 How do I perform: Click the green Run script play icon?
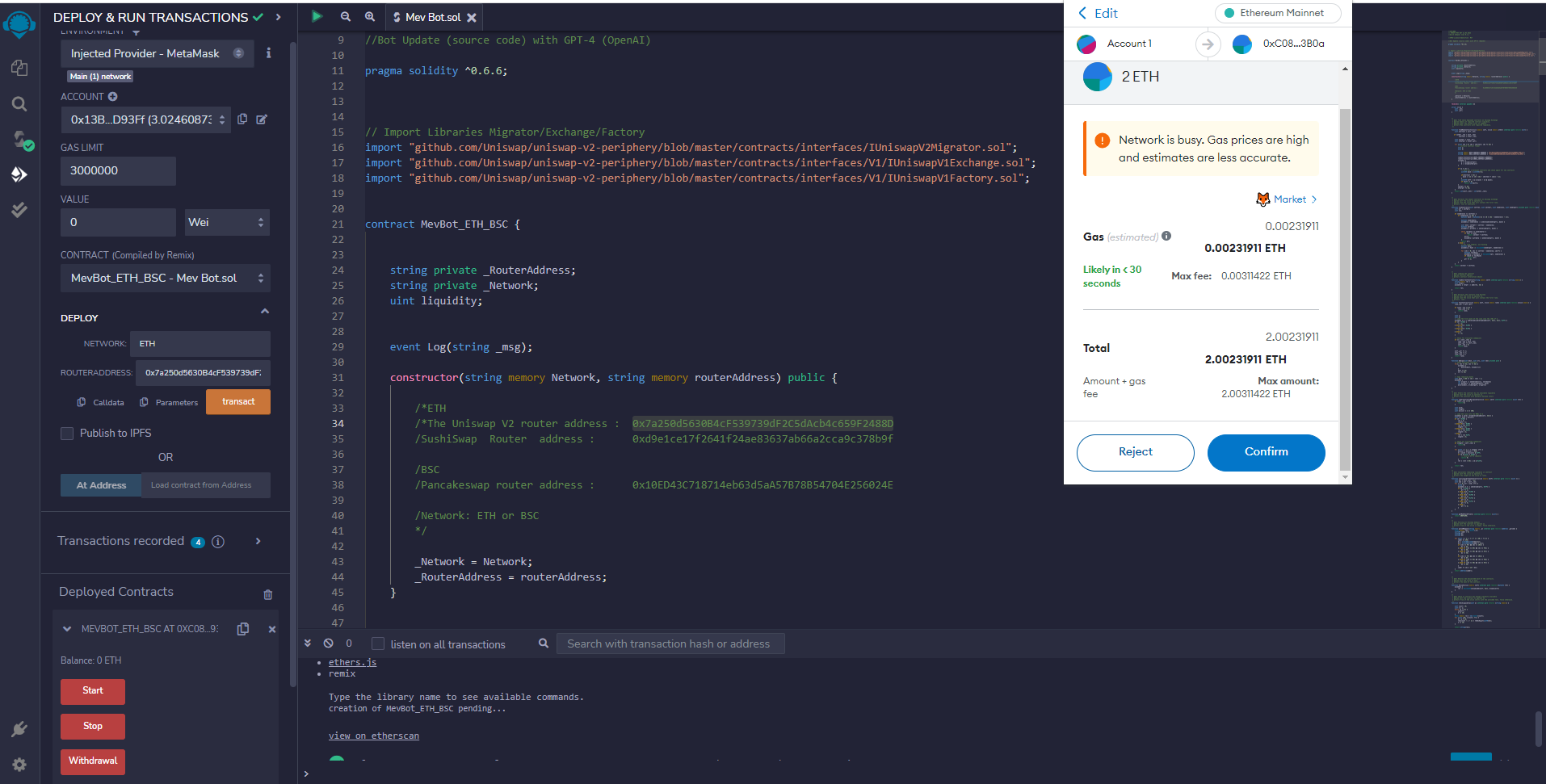pyautogui.click(x=317, y=16)
